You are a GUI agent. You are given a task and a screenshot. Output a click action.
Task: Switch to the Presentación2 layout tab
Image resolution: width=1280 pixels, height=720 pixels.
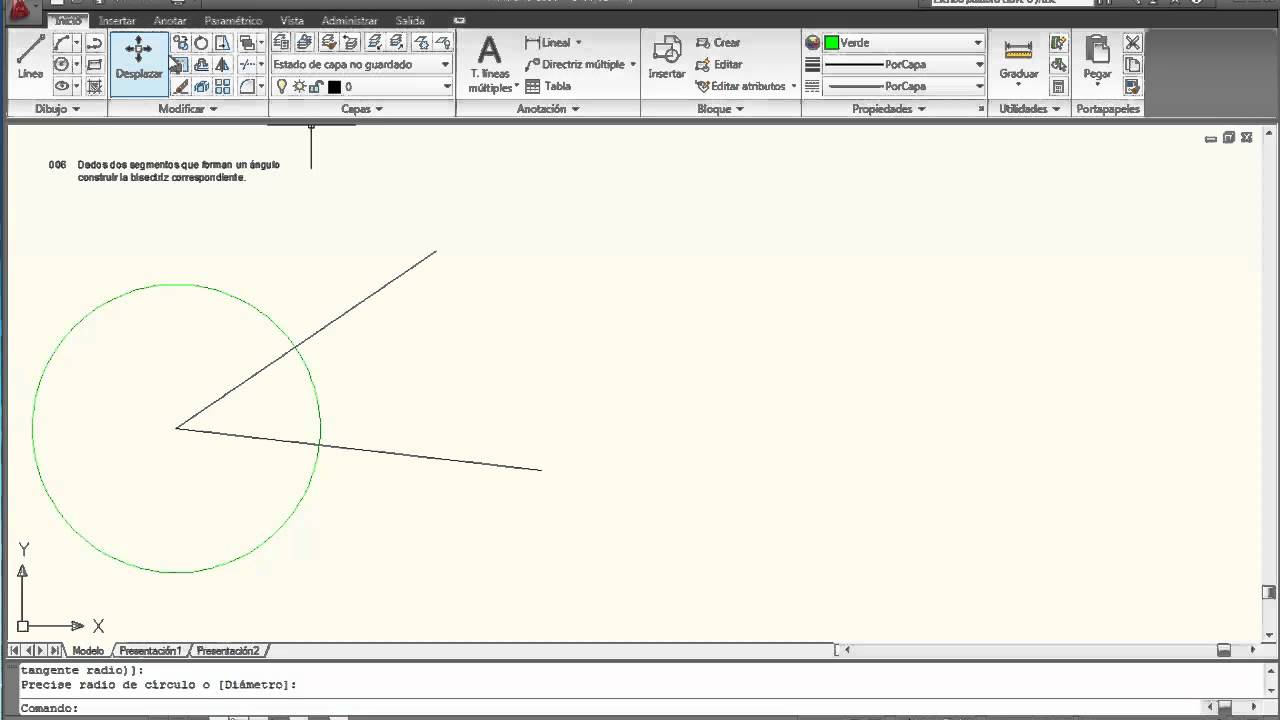[x=228, y=651]
